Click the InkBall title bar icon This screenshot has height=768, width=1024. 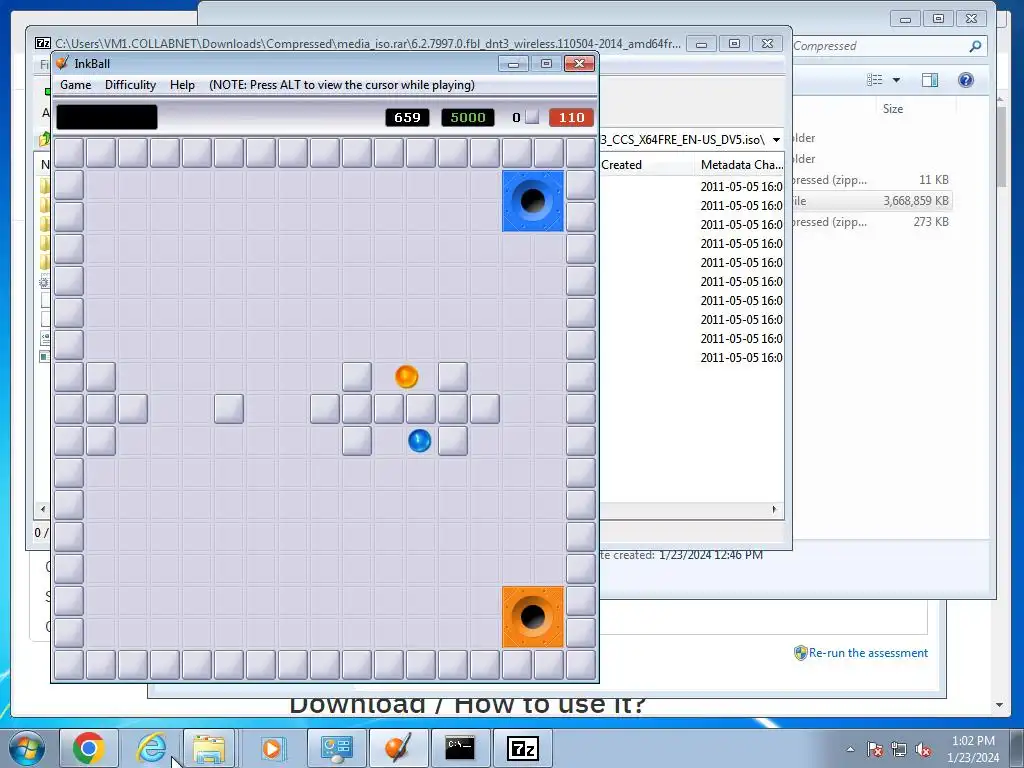pyautogui.click(x=63, y=63)
